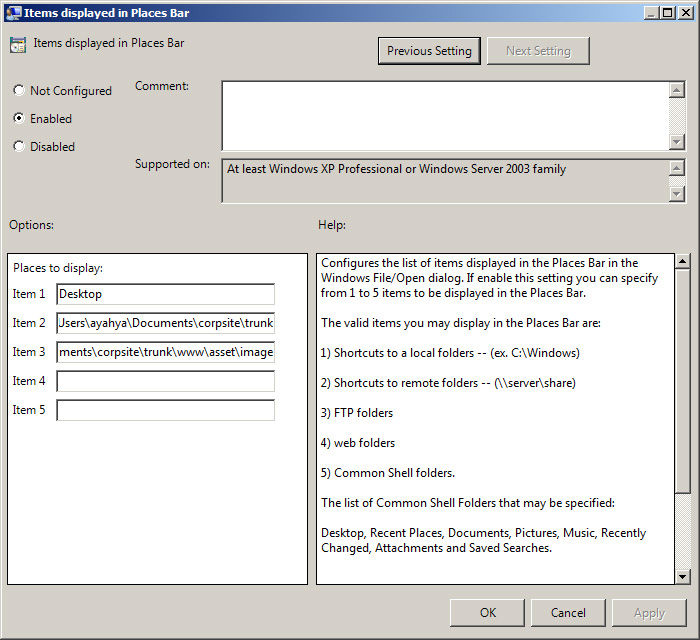Click the Supported on scroll down arrow
The height and width of the screenshot is (640, 700).
(677, 194)
